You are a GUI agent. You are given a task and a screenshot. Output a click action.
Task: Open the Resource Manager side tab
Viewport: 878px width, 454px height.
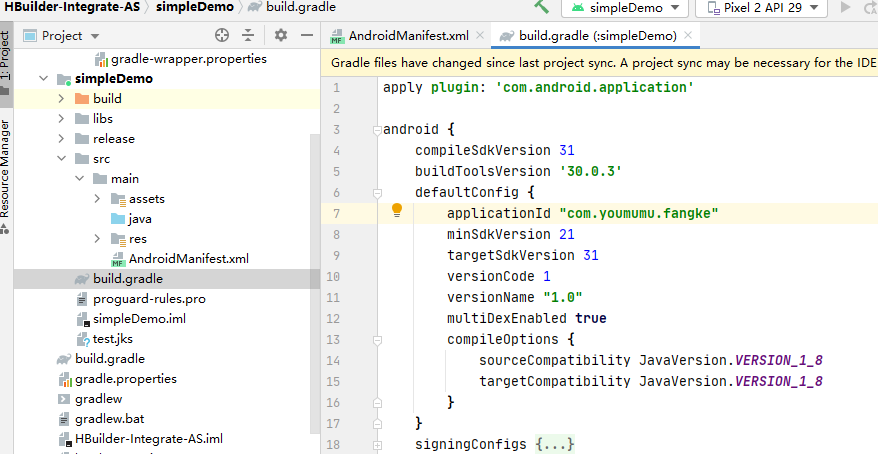click(5, 176)
